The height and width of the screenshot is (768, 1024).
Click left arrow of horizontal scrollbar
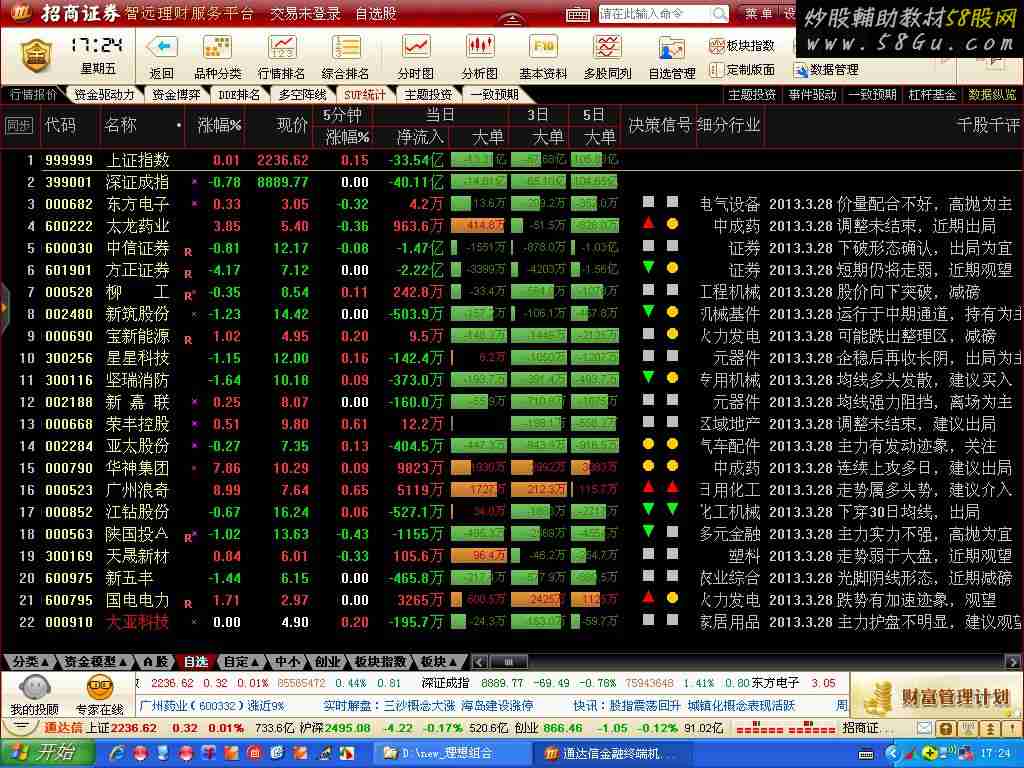tap(478, 662)
